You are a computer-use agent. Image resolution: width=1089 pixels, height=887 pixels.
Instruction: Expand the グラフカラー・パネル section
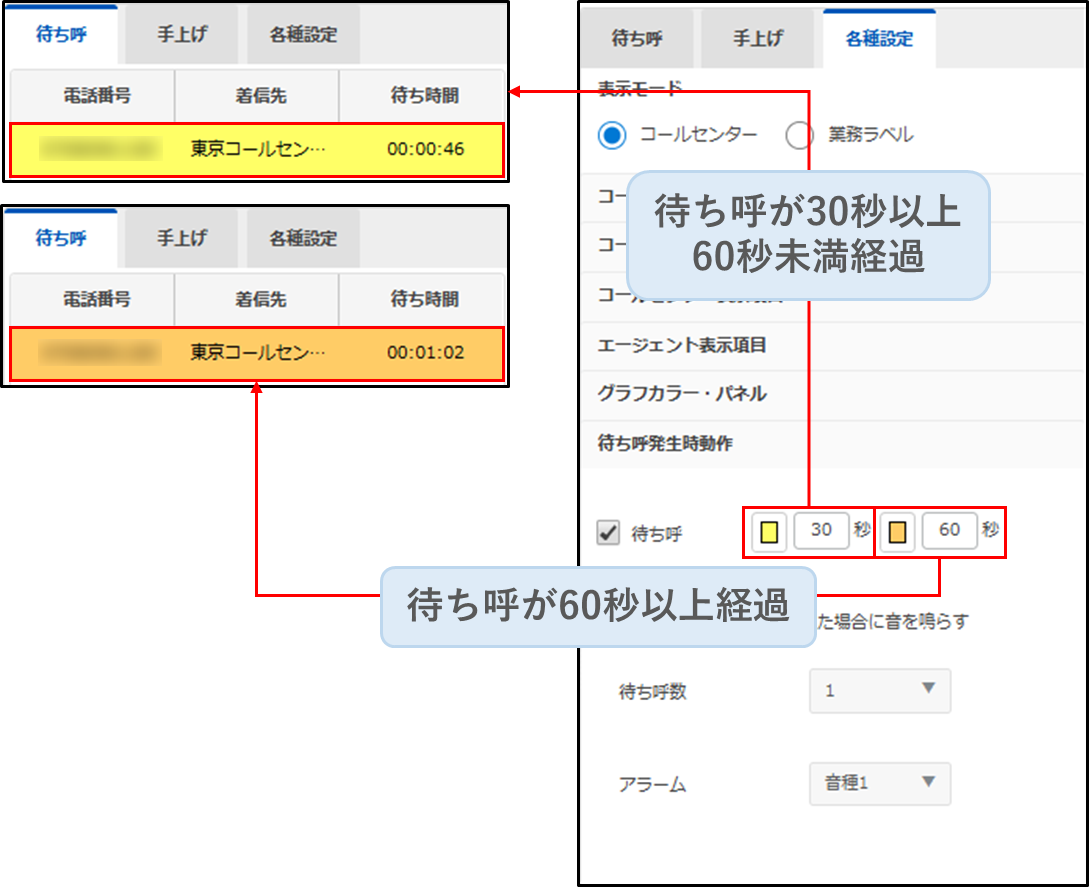point(681,394)
